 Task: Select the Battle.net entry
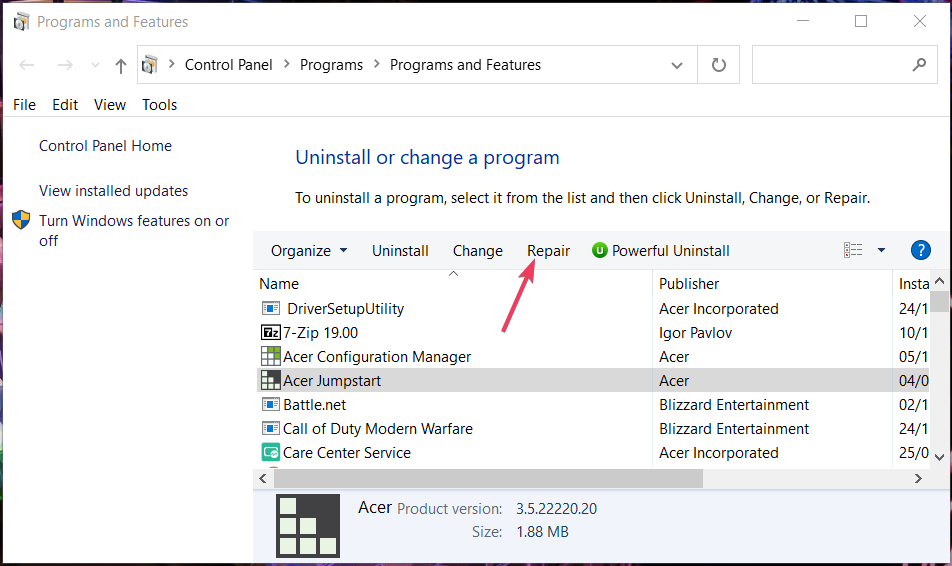pos(314,404)
